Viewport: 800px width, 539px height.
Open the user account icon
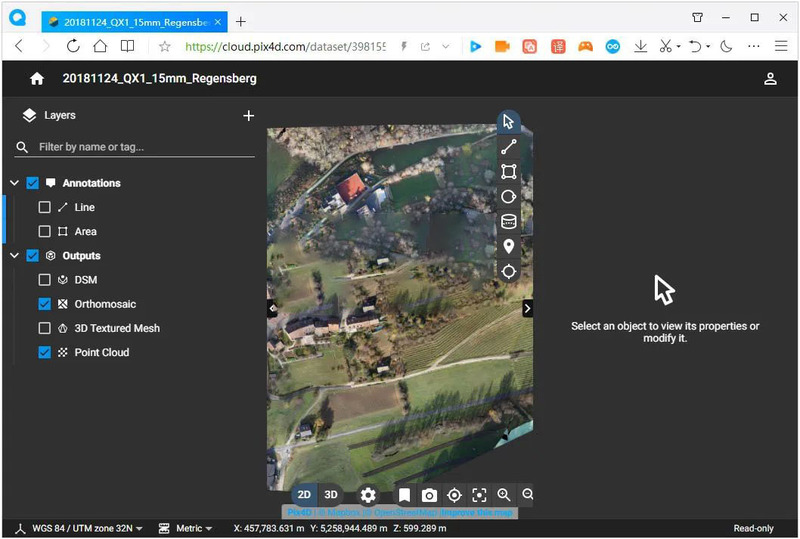pos(770,79)
